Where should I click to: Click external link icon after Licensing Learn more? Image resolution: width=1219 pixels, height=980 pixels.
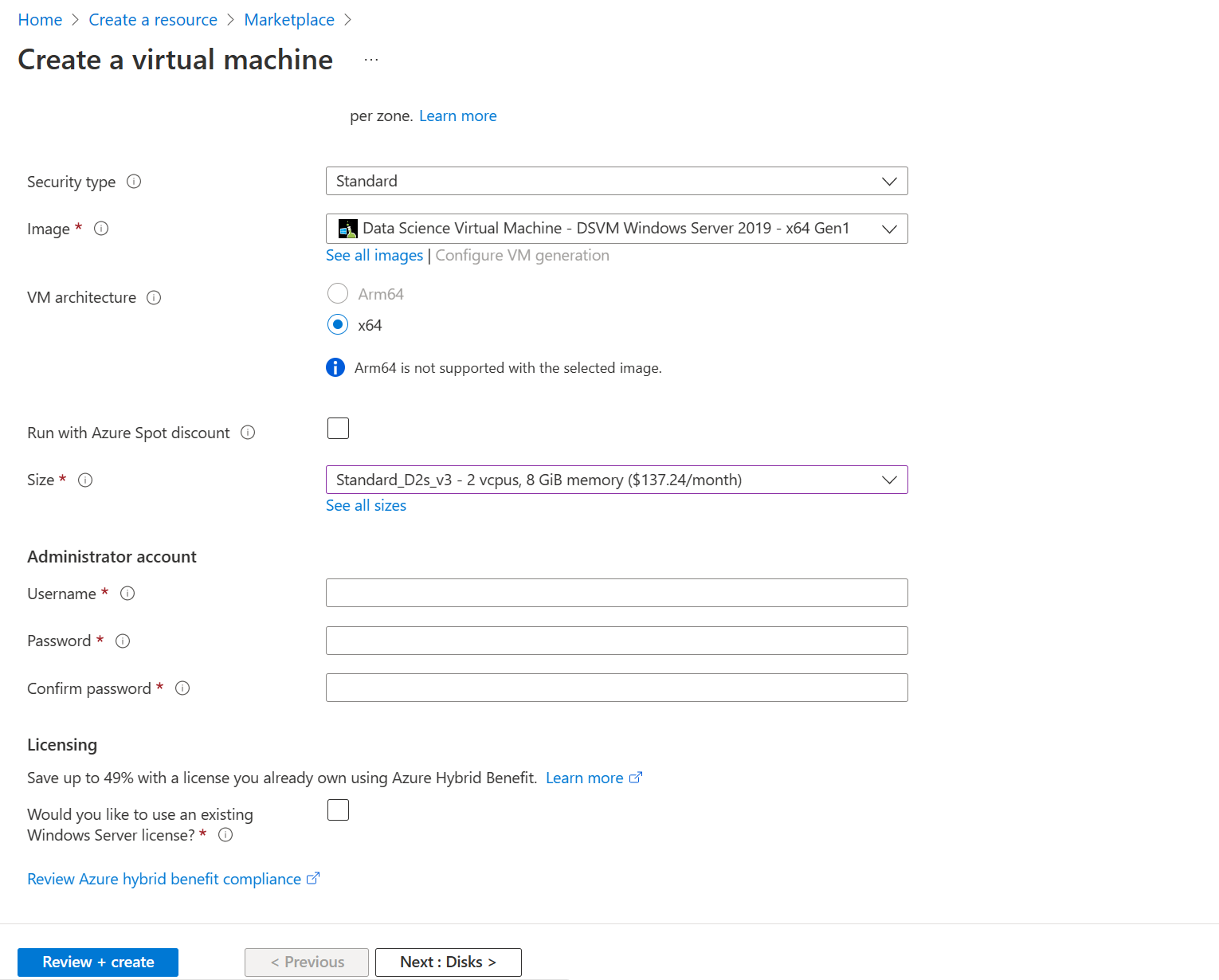635,778
